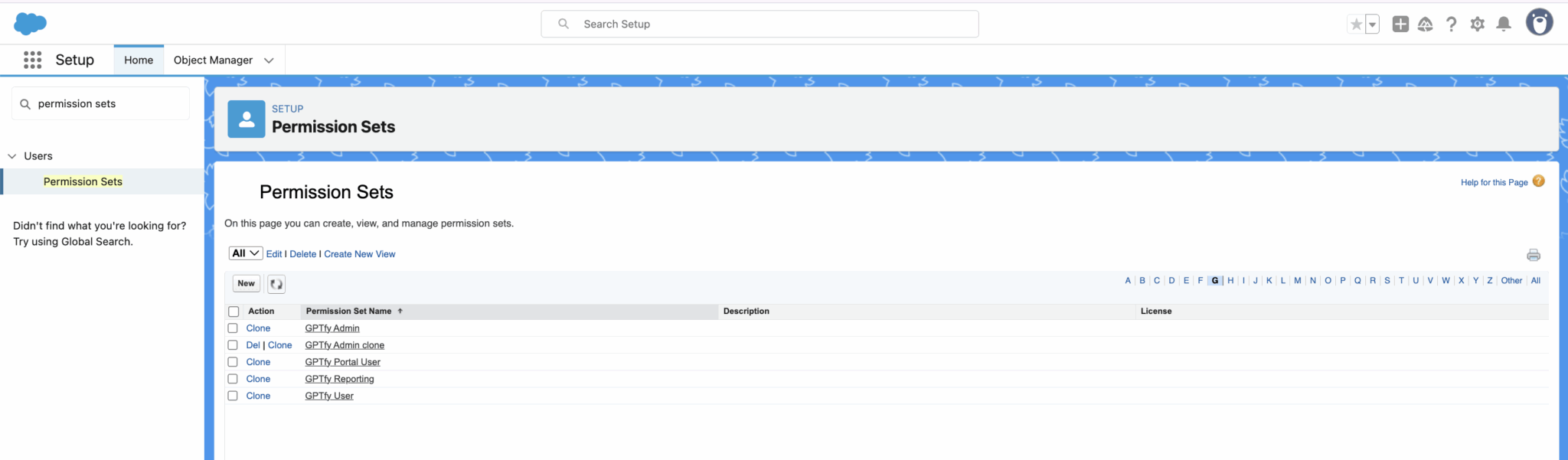
Task: Click the Quick Find box with permission sets
Action: coord(100,103)
